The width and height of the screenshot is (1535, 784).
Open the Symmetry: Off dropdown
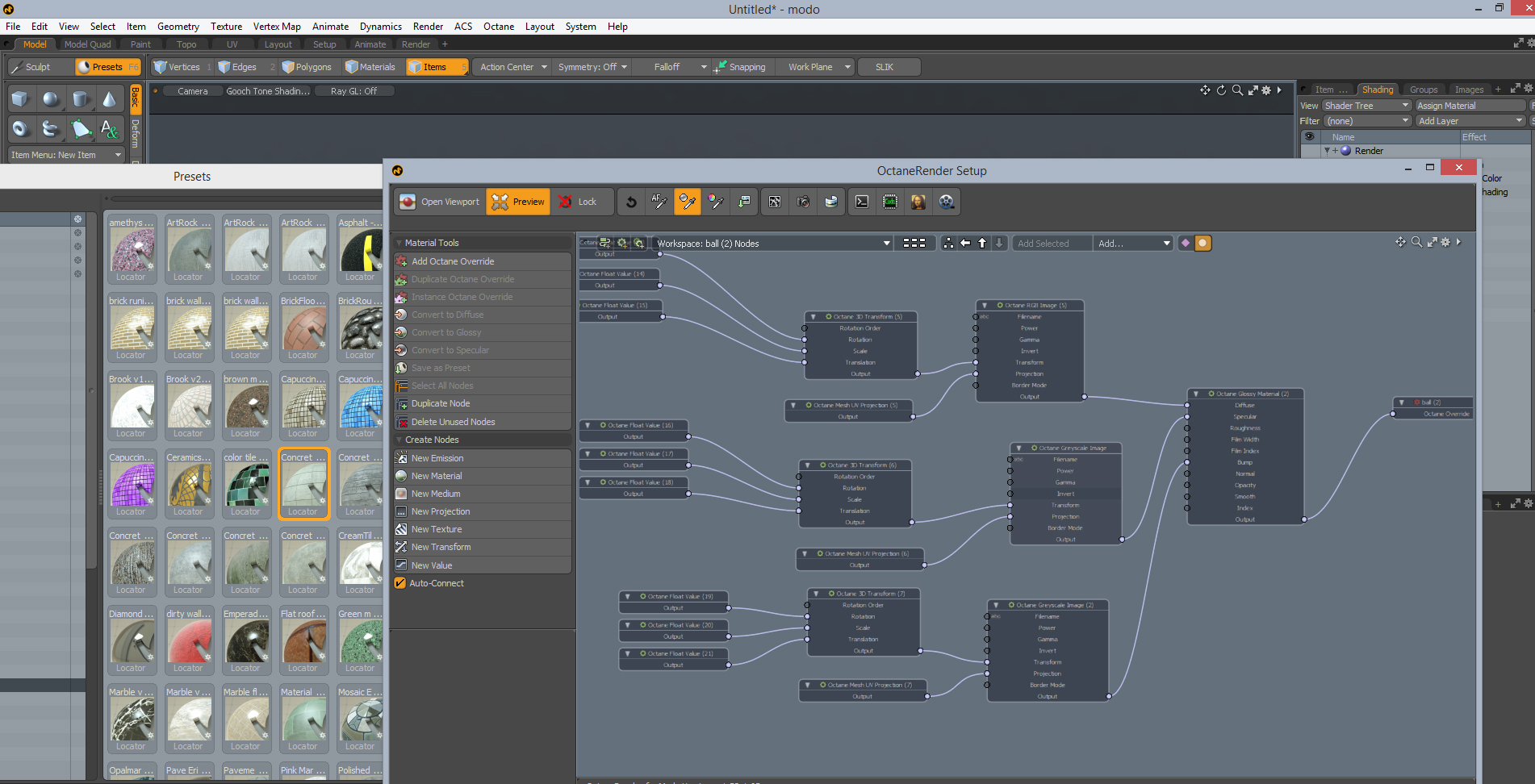click(x=592, y=67)
